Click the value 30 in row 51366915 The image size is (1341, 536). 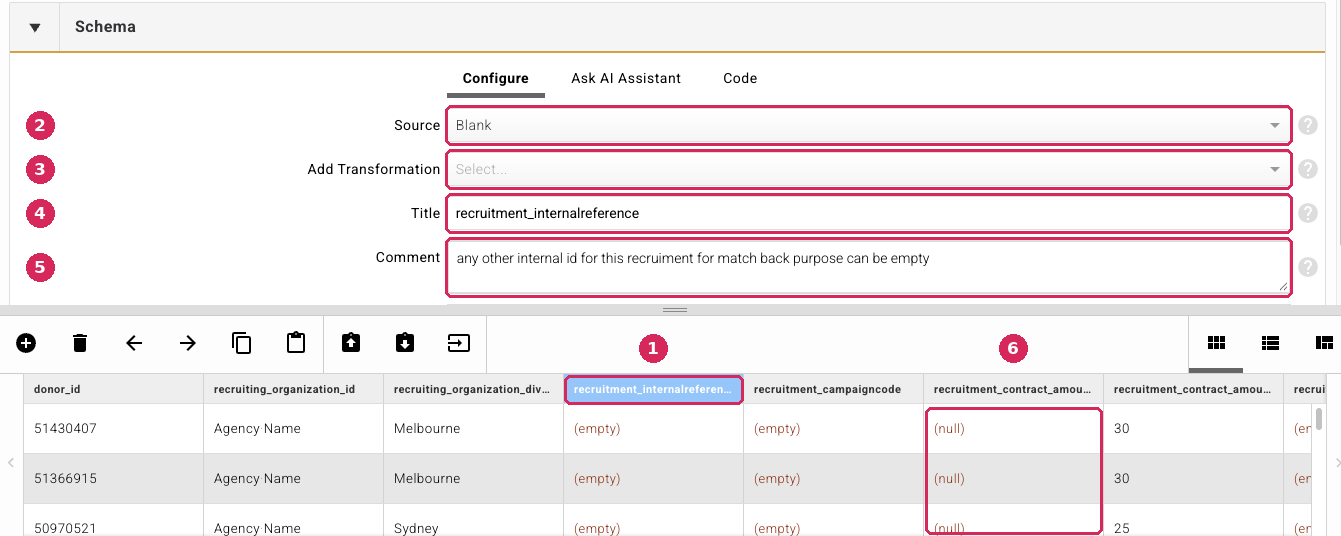(x=1193, y=478)
